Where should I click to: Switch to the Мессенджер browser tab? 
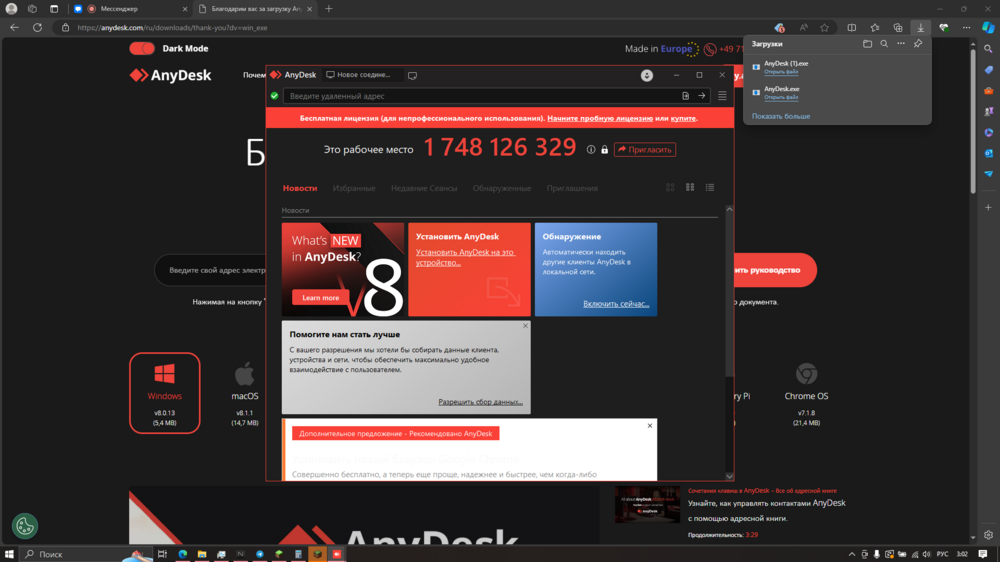coord(128,9)
